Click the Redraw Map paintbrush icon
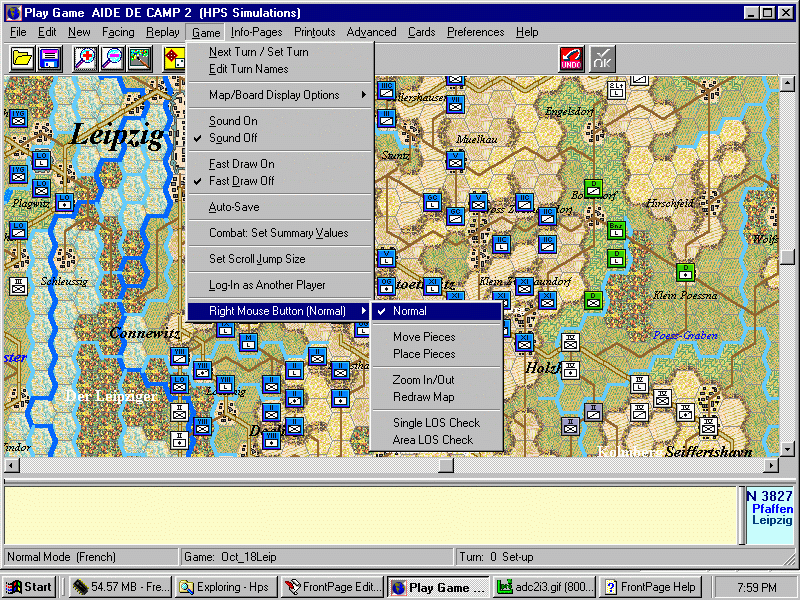 [140, 59]
